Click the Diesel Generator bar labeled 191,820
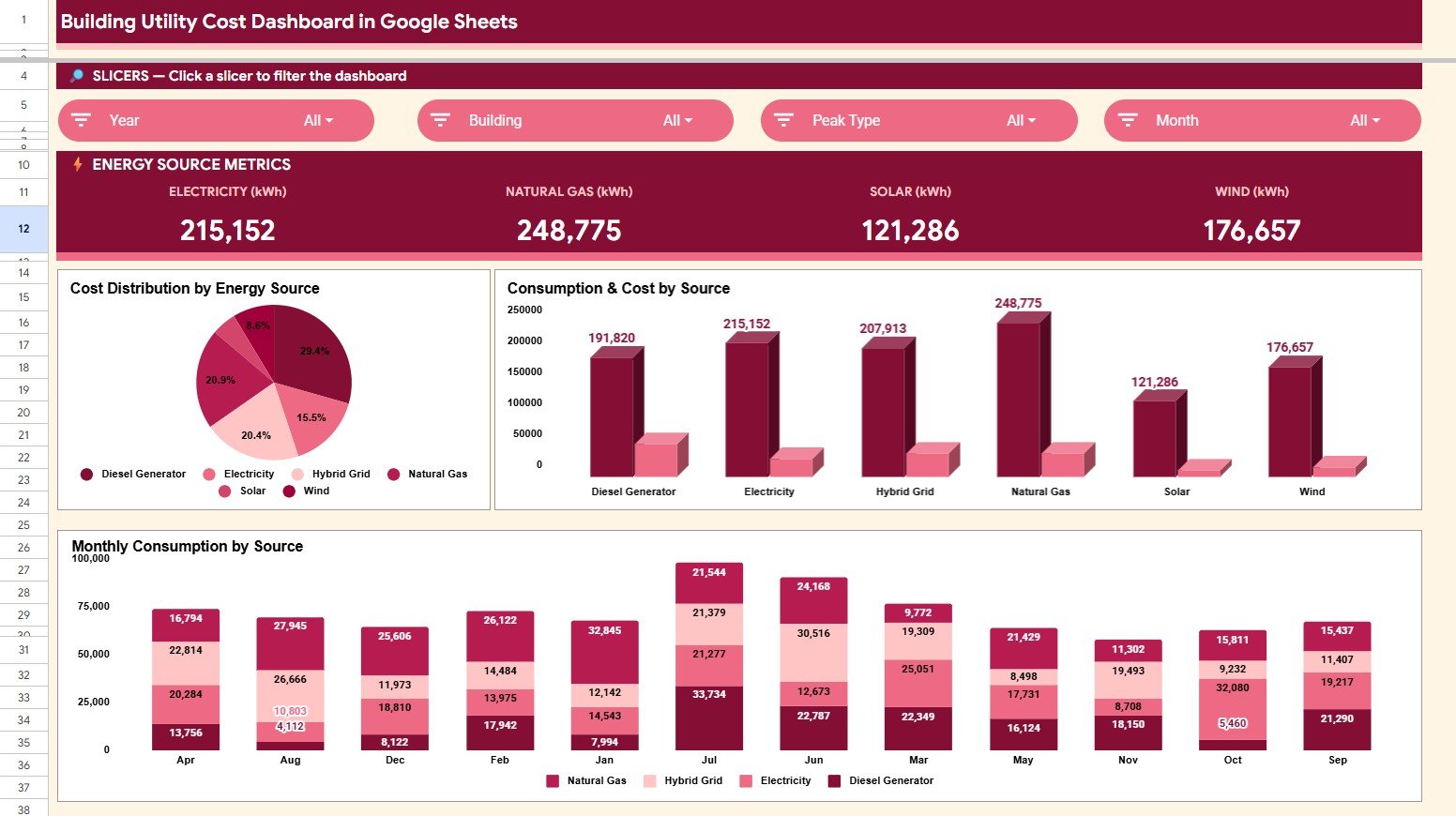The width and height of the screenshot is (1456, 816). pos(612,417)
